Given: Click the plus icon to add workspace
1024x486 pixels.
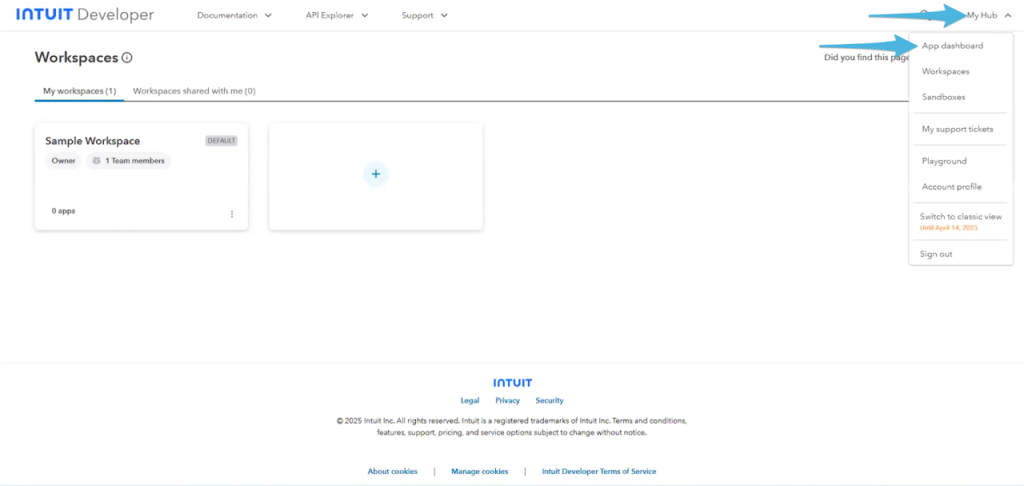Looking at the screenshot, I should pyautogui.click(x=376, y=174).
